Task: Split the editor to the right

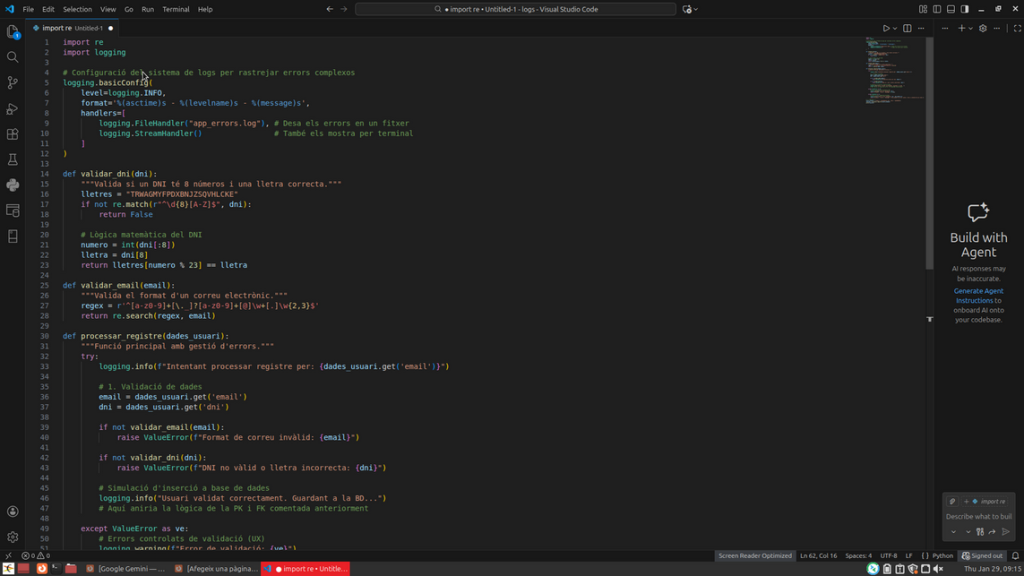Action: coord(907,28)
